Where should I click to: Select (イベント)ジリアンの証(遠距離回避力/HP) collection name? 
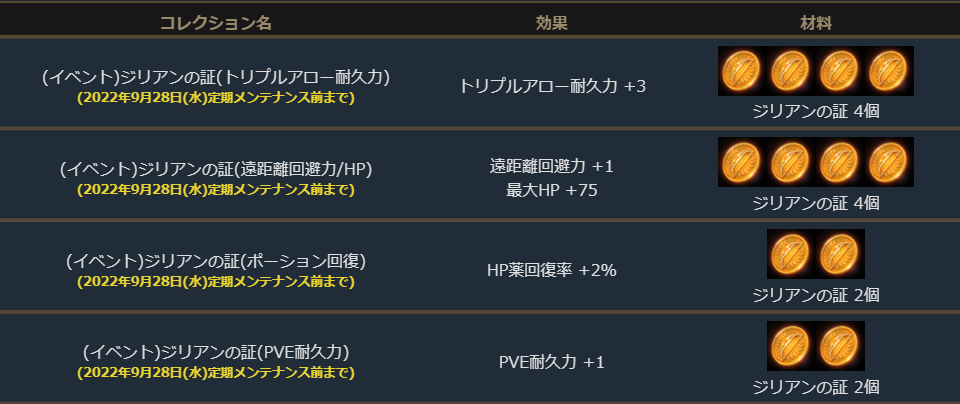click(215, 169)
